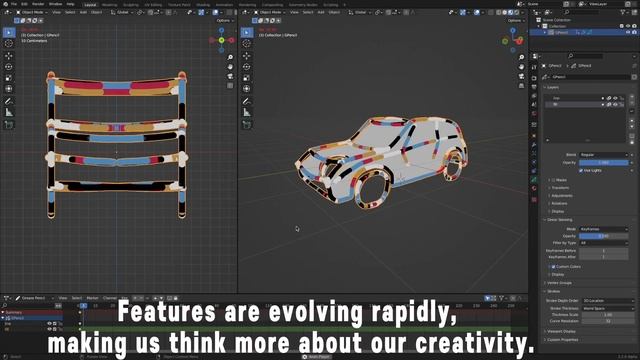Open Global orientation dropdown in left viewport

click(122, 12)
